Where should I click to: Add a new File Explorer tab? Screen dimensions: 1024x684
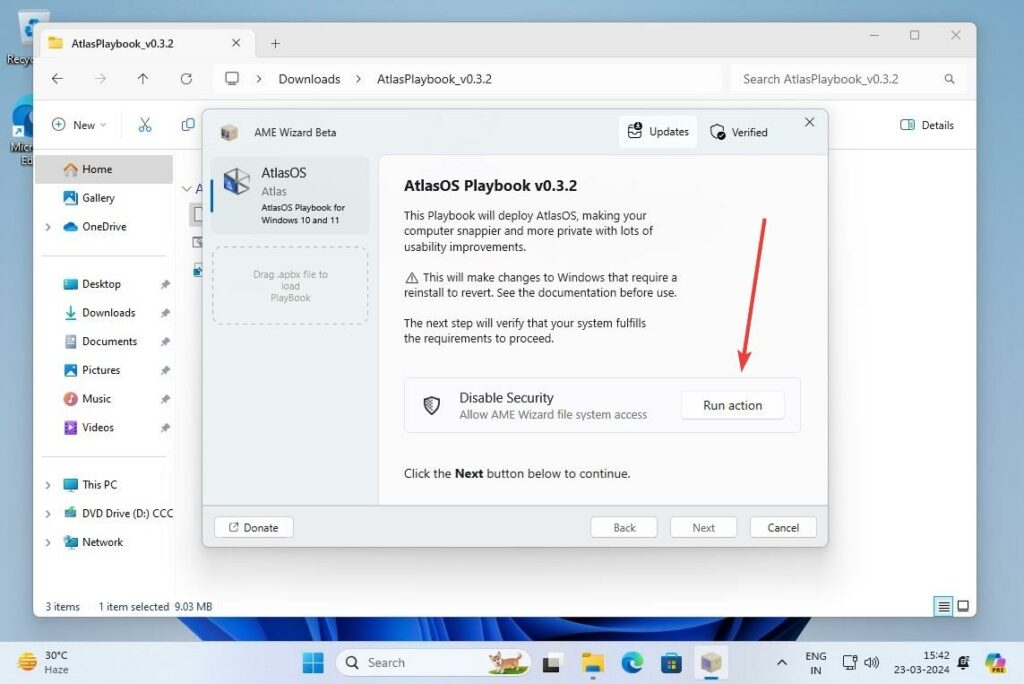(276, 44)
